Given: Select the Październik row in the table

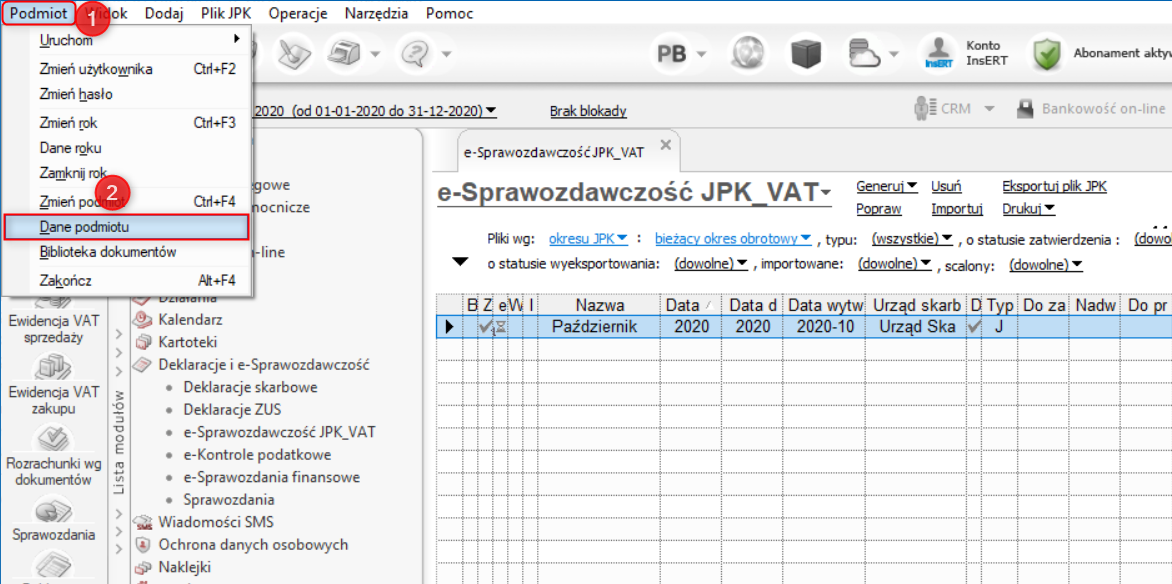Looking at the screenshot, I should pyautogui.click(x=804, y=327).
